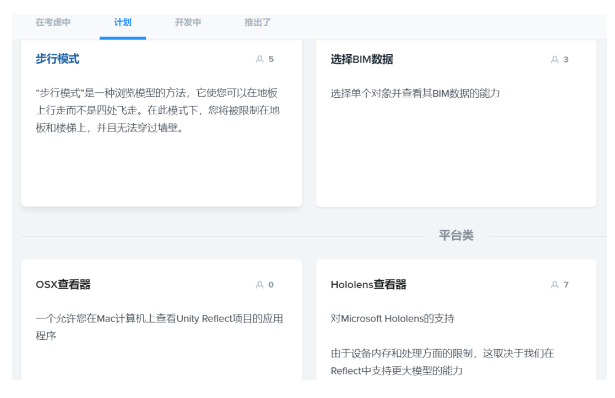
Task: Open the 开发中 tab
Action: [x=188, y=22]
